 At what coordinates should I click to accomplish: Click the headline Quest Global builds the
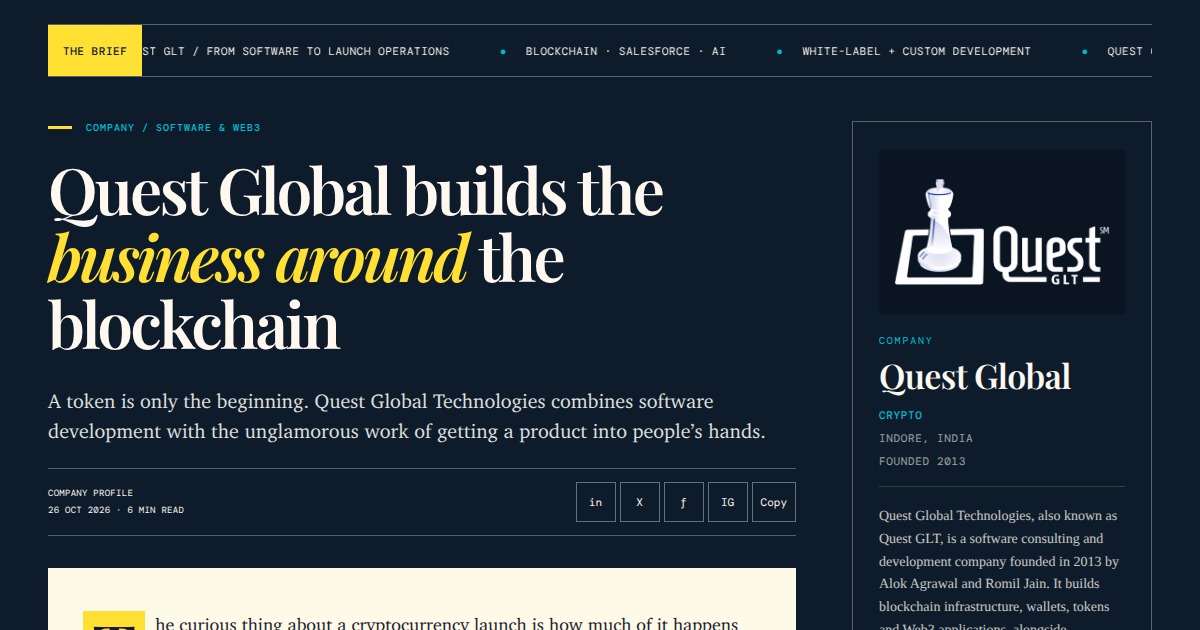point(356,193)
